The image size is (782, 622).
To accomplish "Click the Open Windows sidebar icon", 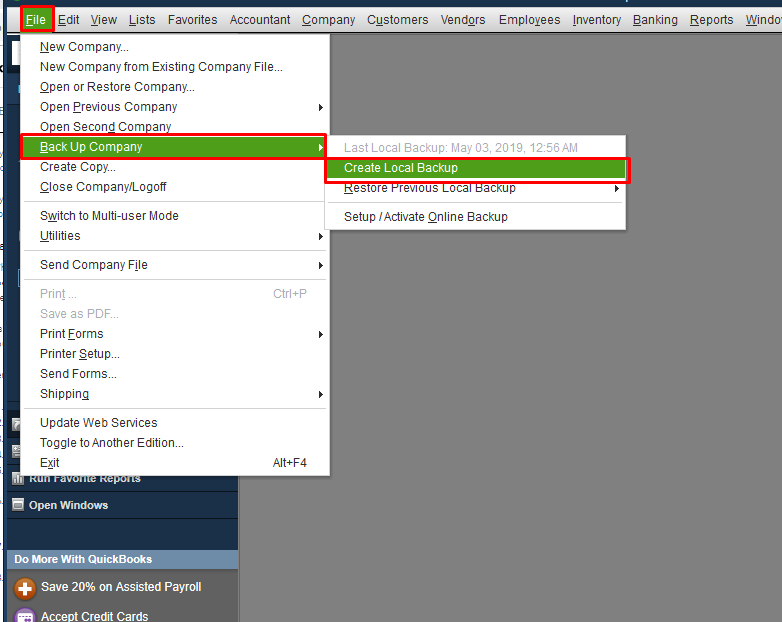I will click(18, 505).
